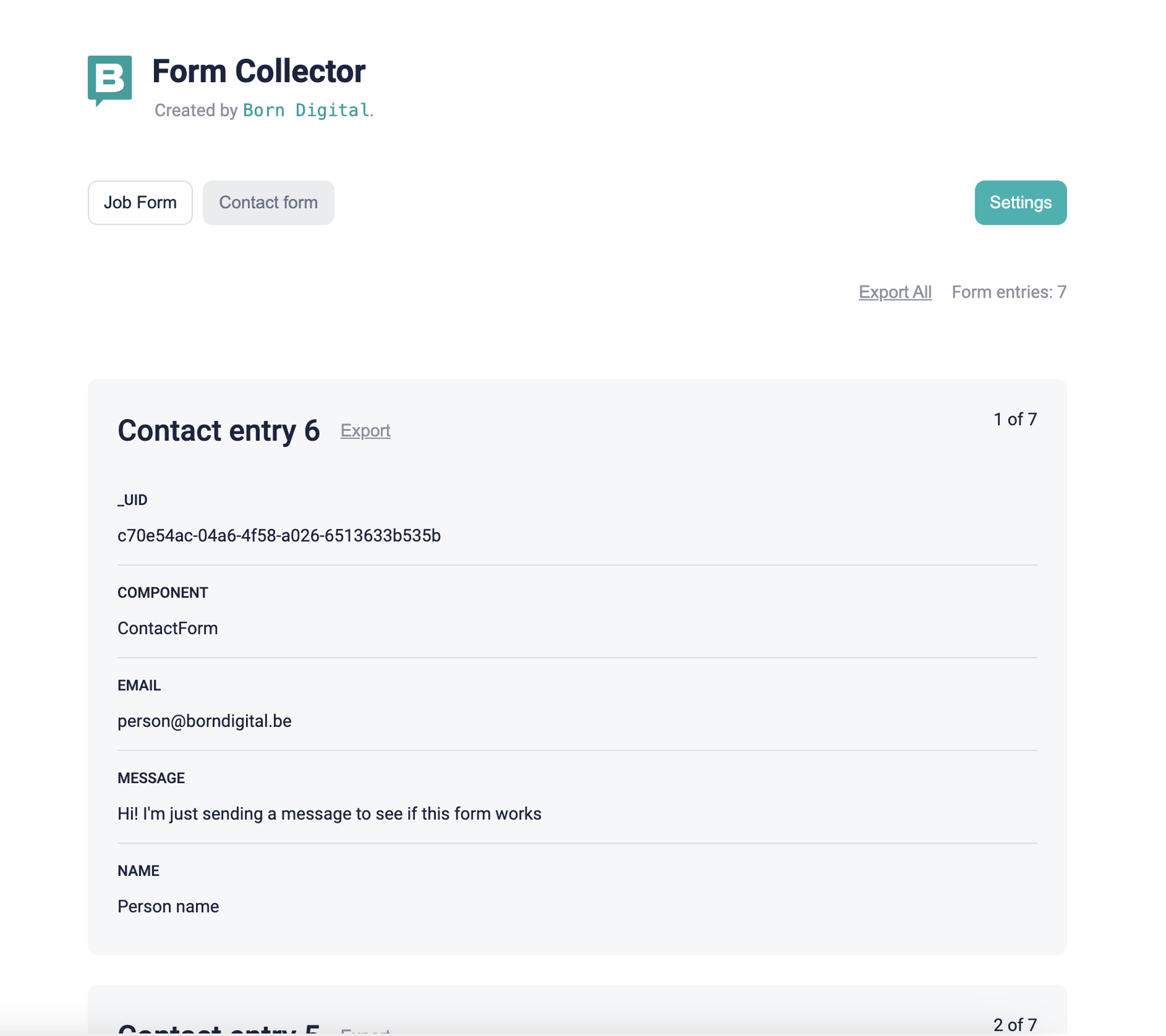The image size is (1166, 1036).
Task: Click the Export All link
Action: (x=895, y=292)
